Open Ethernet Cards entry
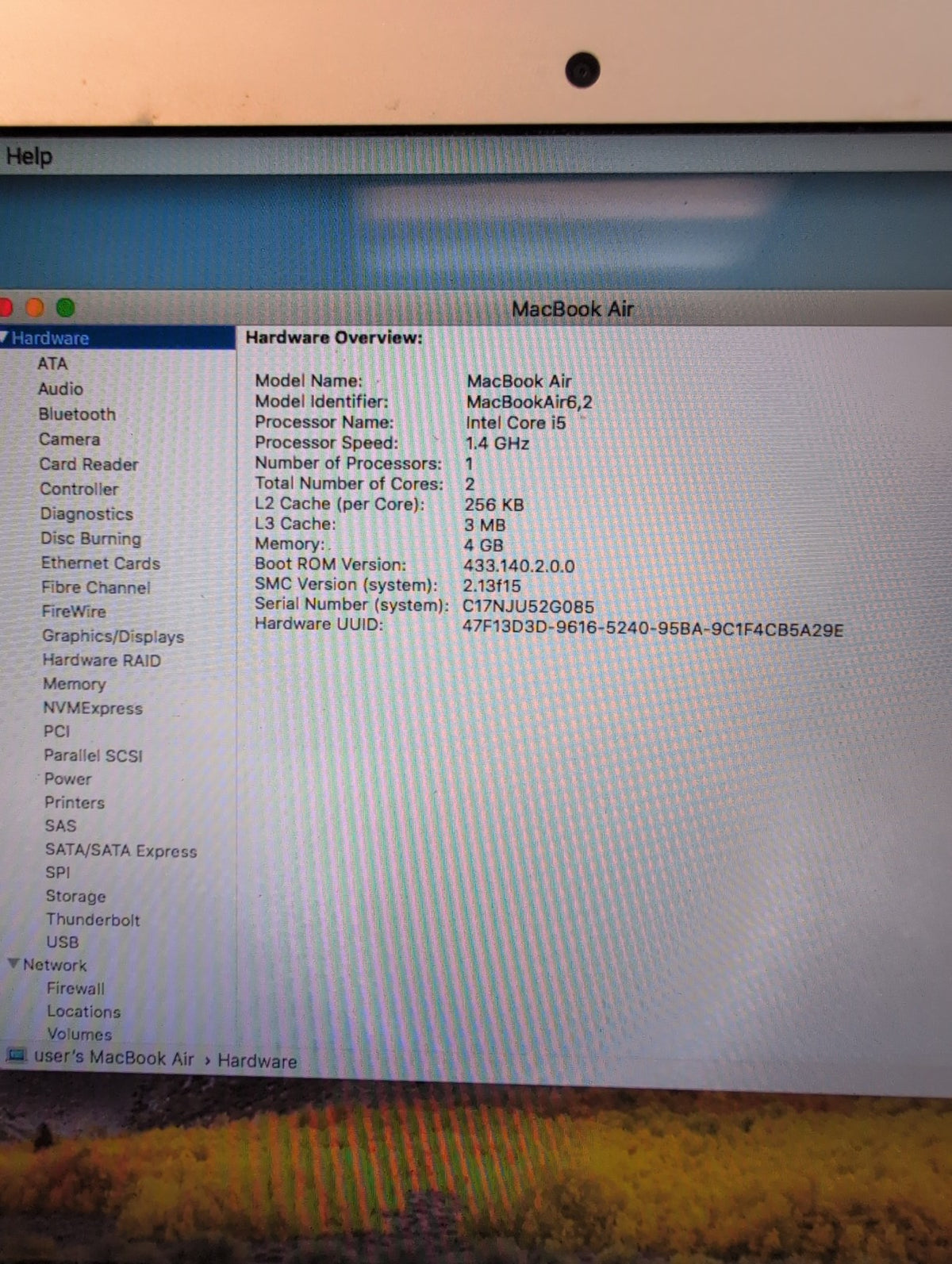The width and height of the screenshot is (952, 1264). (x=101, y=563)
